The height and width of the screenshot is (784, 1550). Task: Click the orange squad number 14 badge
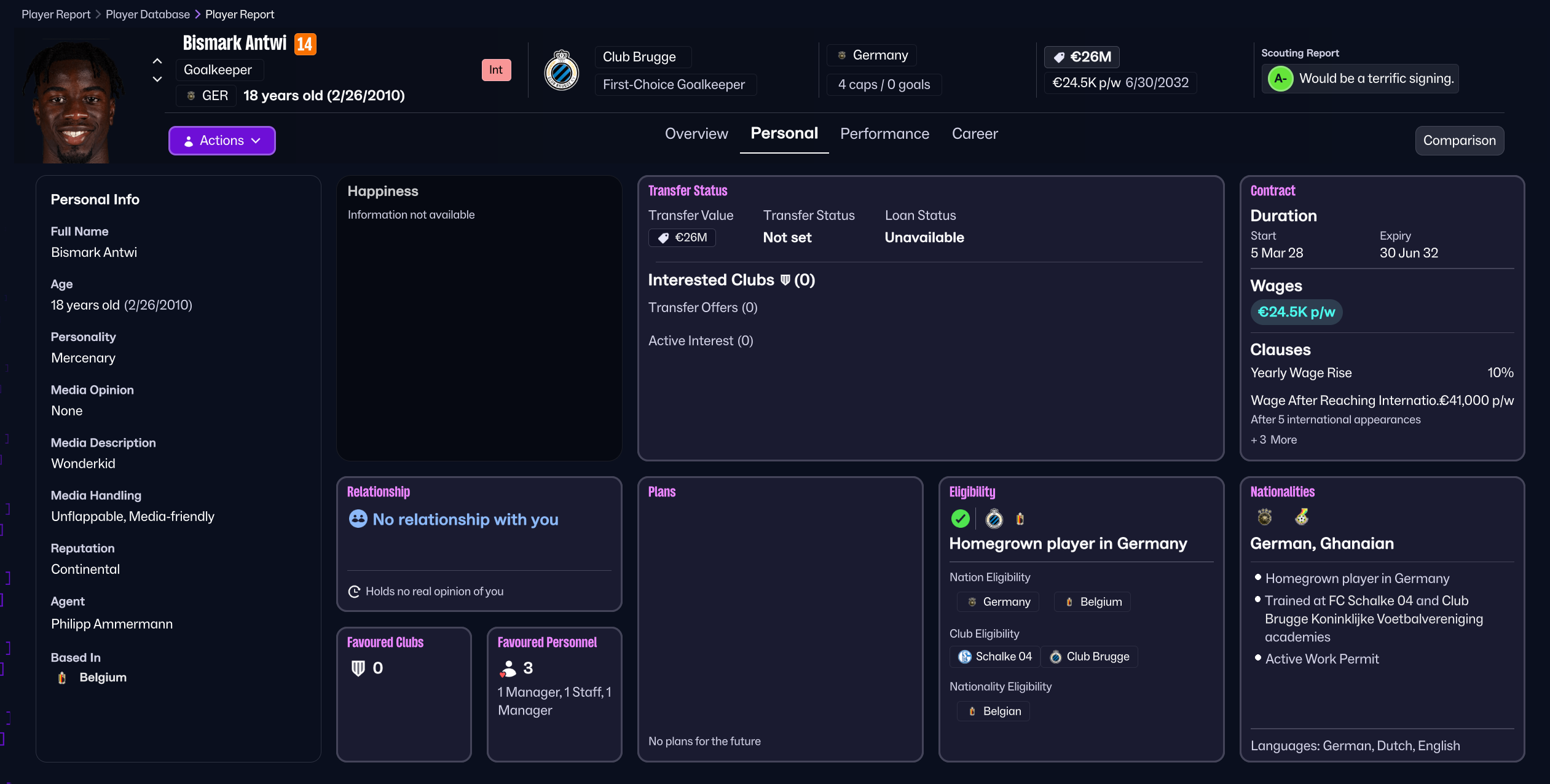pos(305,44)
